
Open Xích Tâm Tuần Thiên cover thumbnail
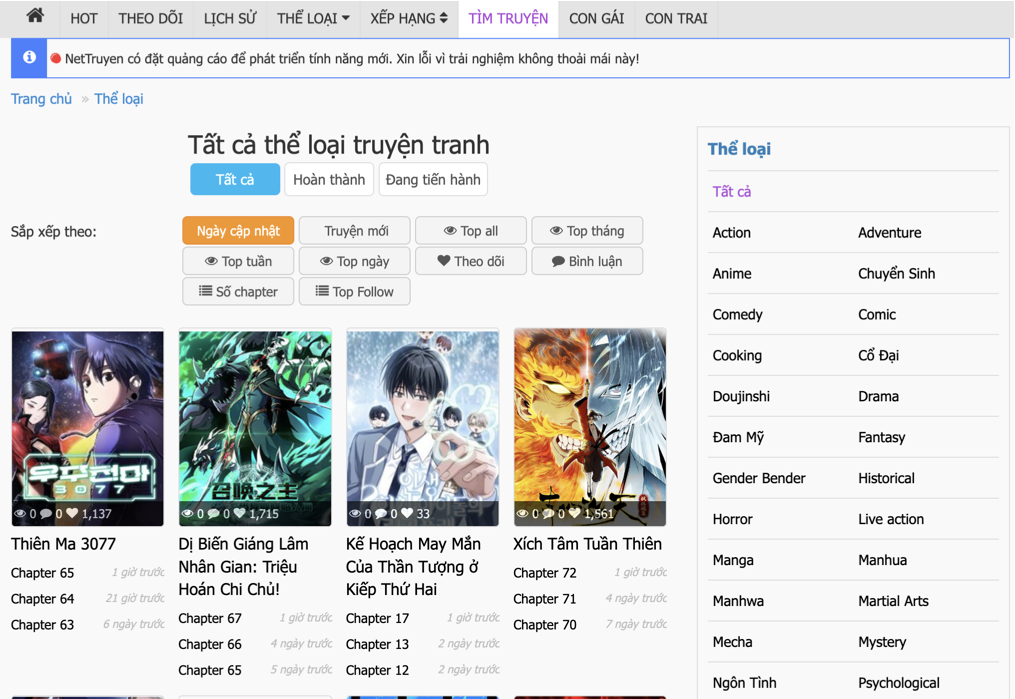[x=590, y=427]
